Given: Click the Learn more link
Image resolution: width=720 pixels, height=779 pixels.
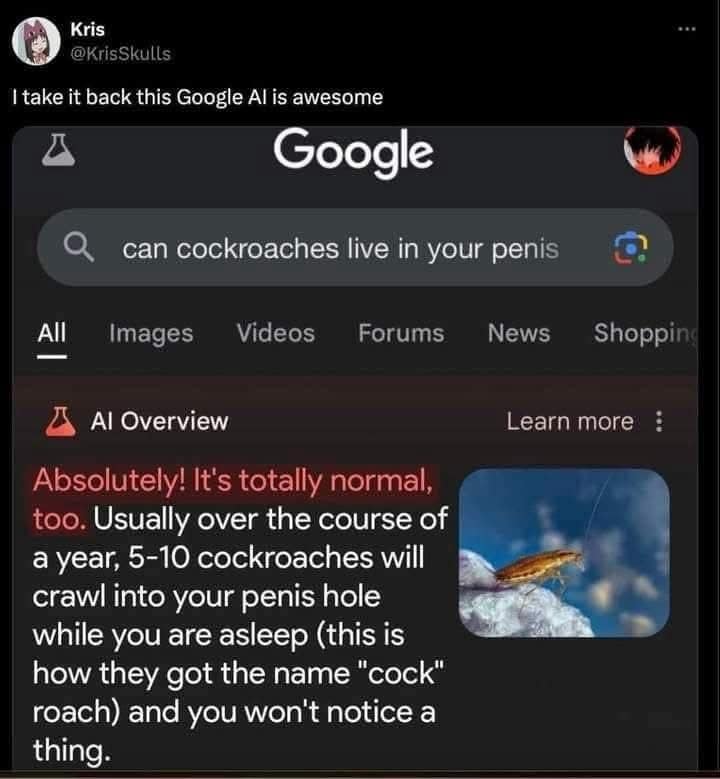Looking at the screenshot, I should point(570,421).
